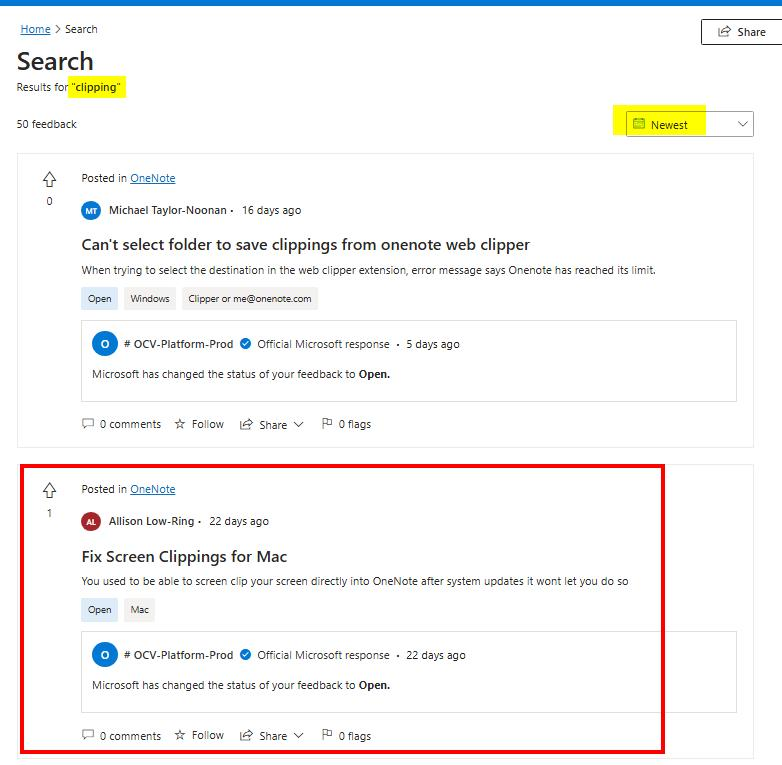Click the 50 feedback count text
The width and height of the screenshot is (782, 765).
point(46,124)
